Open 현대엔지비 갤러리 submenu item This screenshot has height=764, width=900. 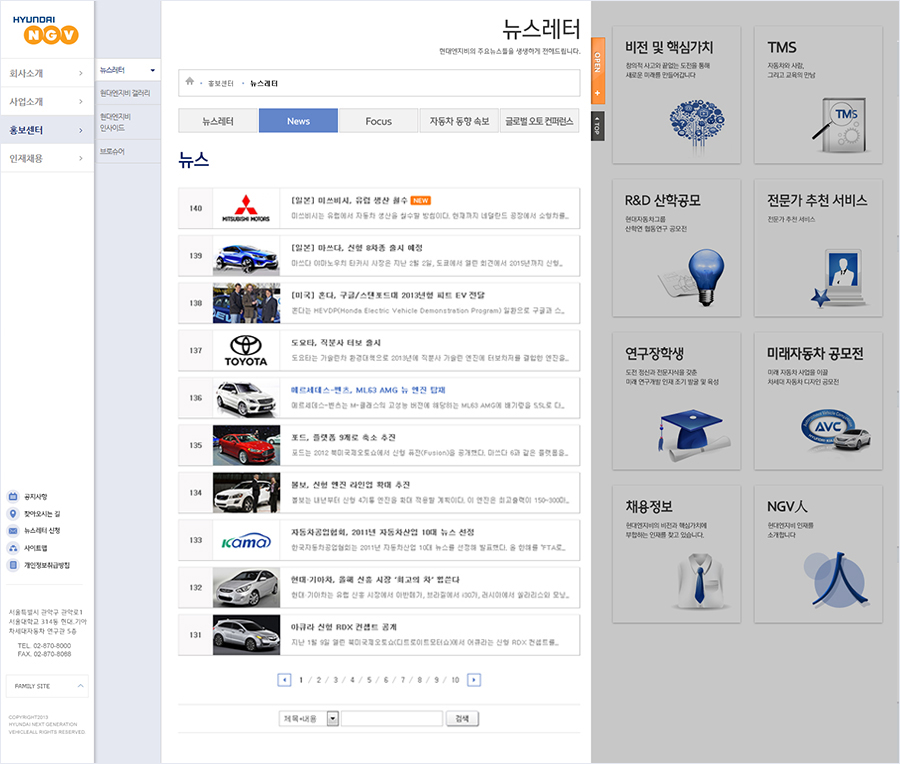click(x=127, y=93)
